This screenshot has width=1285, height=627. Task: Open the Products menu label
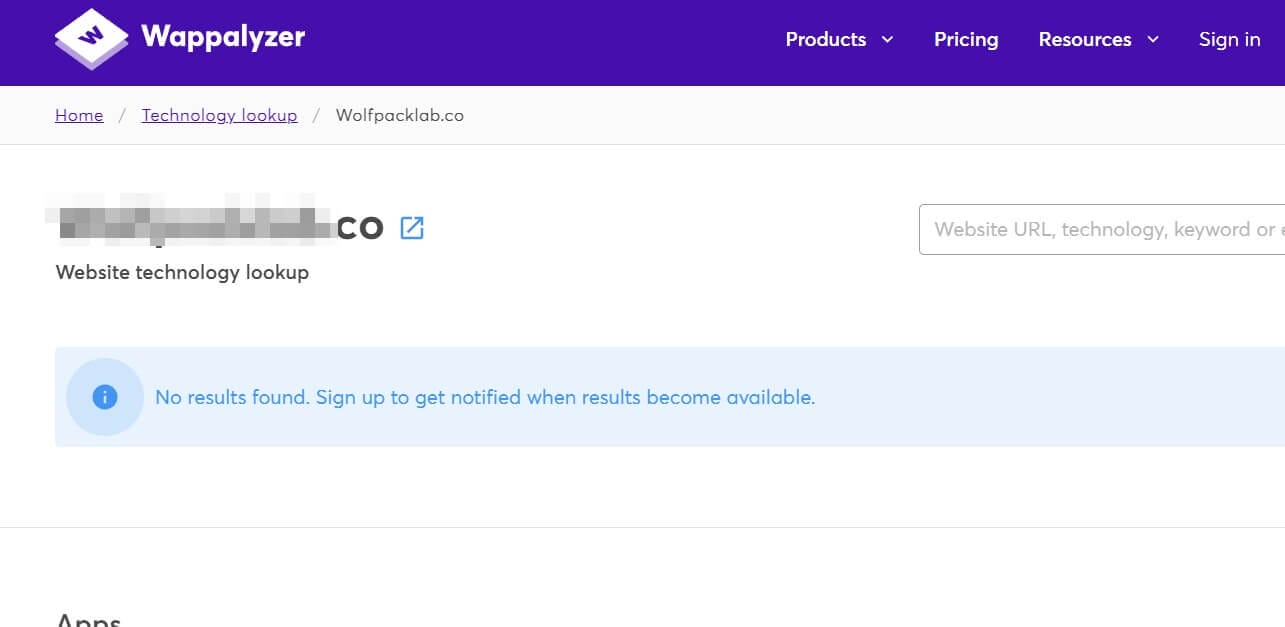click(825, 40)
